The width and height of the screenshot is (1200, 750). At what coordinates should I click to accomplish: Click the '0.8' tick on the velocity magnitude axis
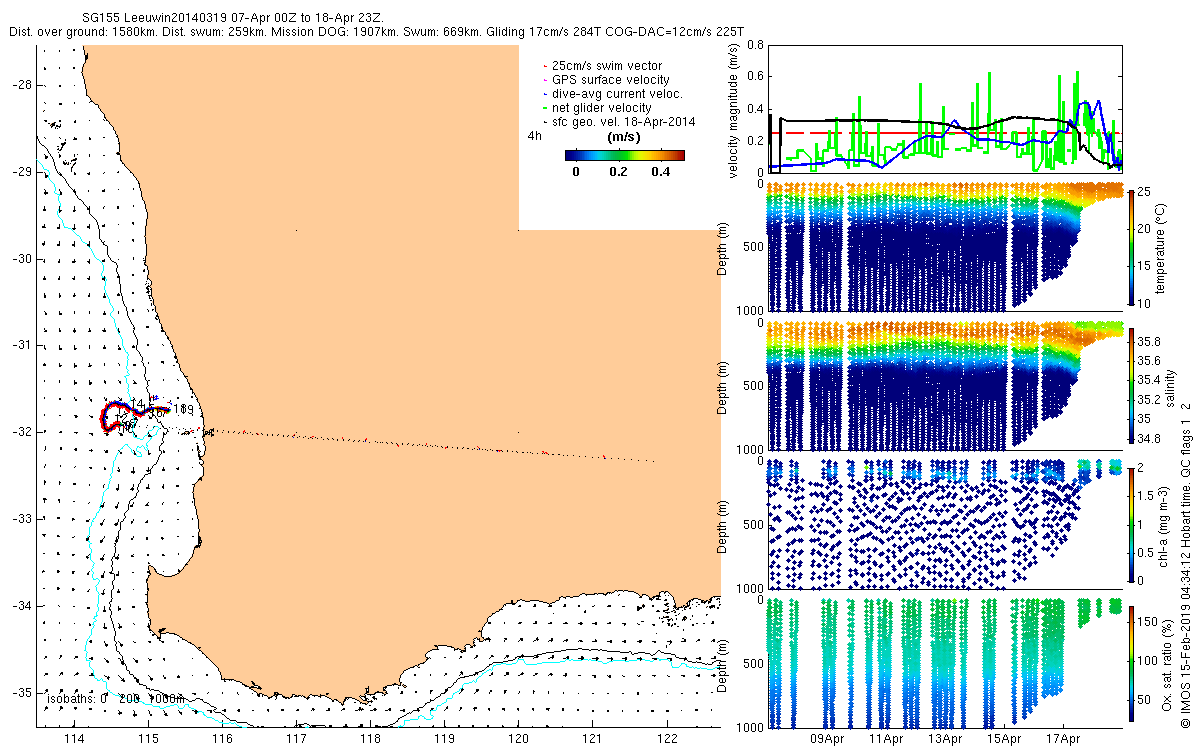754,45
